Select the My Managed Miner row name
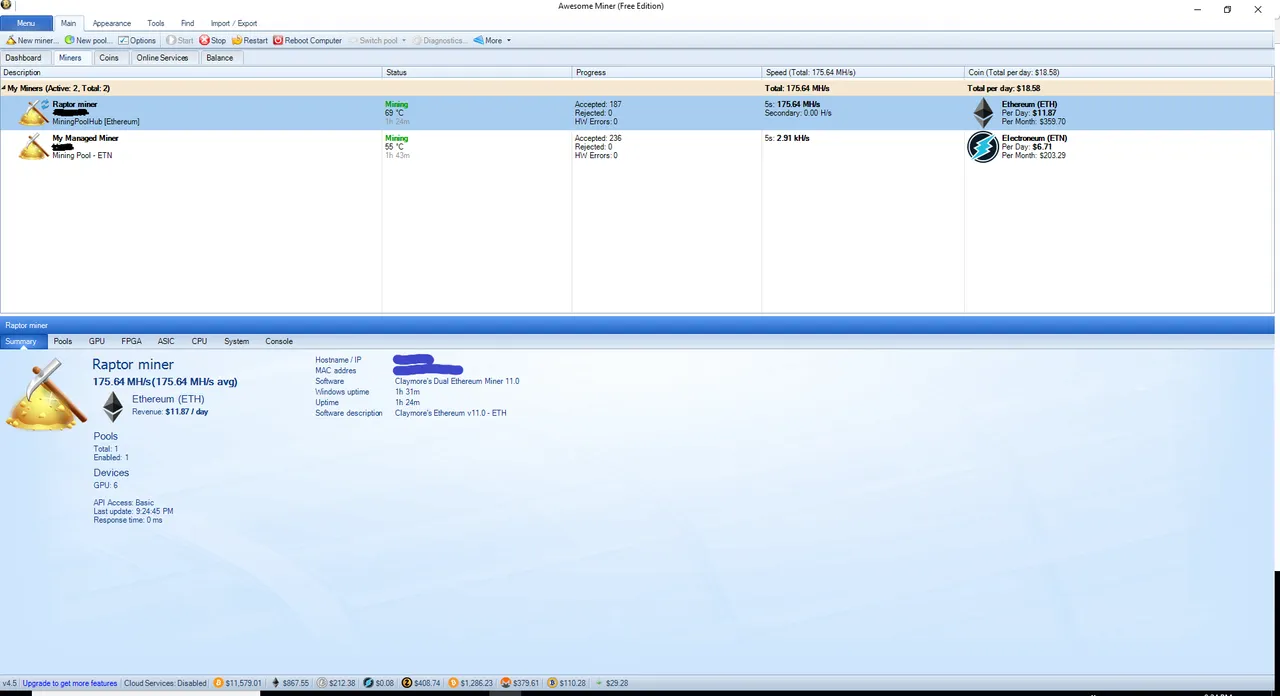Image resolution: width=1280 pixels, height=696 pixels. [x=85, y=138]
